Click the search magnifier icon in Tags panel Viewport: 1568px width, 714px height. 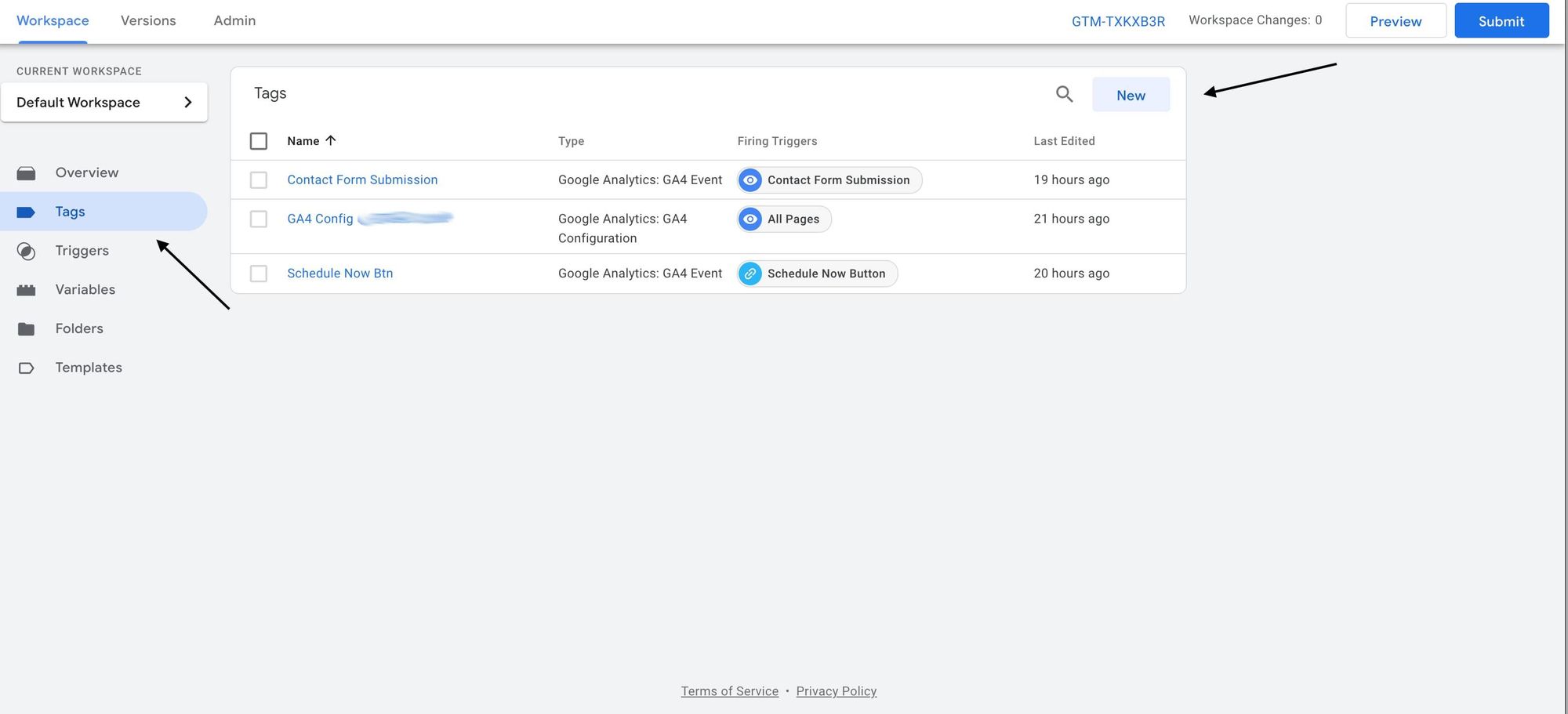click(x=1064, y=95)
